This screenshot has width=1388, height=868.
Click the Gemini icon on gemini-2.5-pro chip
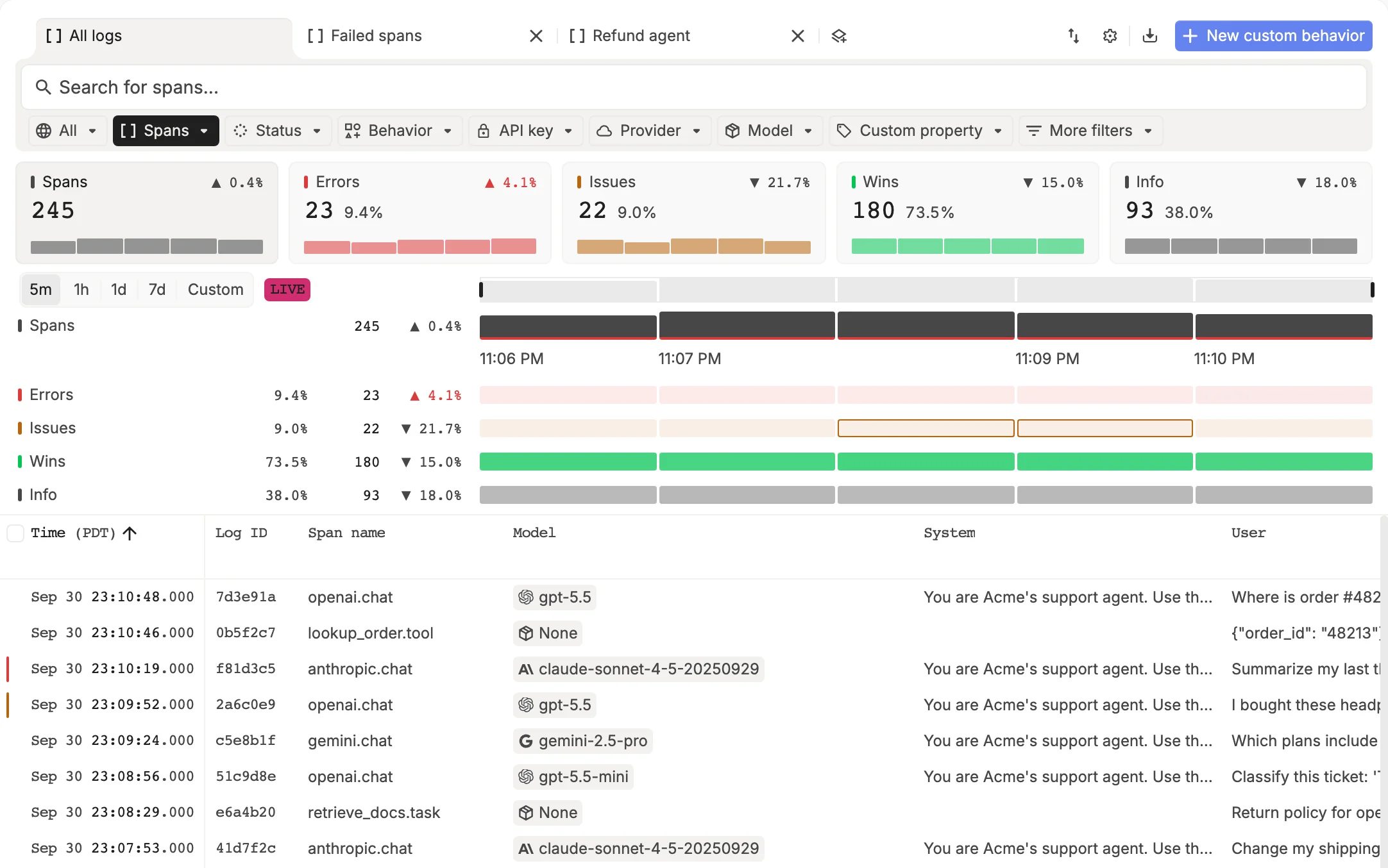click(526, 740)
